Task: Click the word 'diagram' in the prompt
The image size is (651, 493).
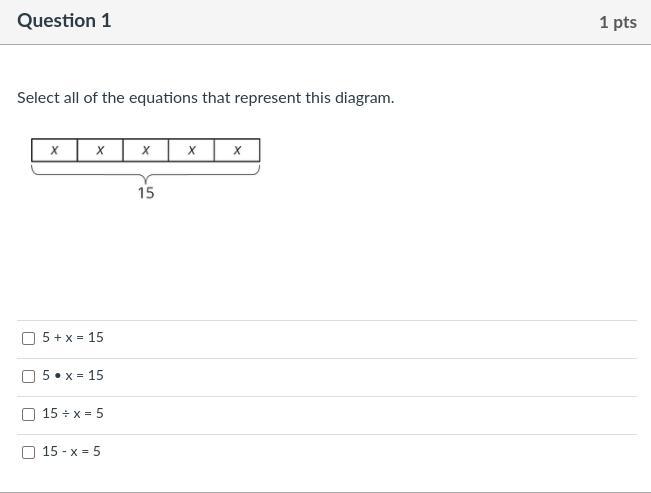Action: tap(363, 98)
